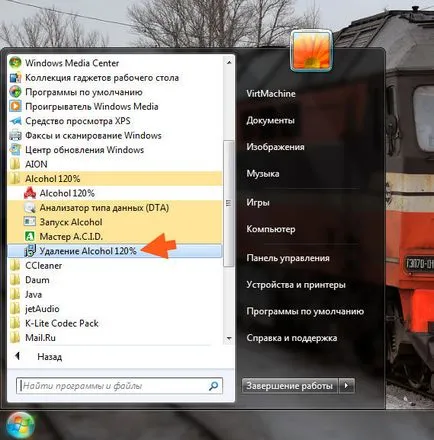Open Панель управления from the right pane

click(x=288, y=258)
